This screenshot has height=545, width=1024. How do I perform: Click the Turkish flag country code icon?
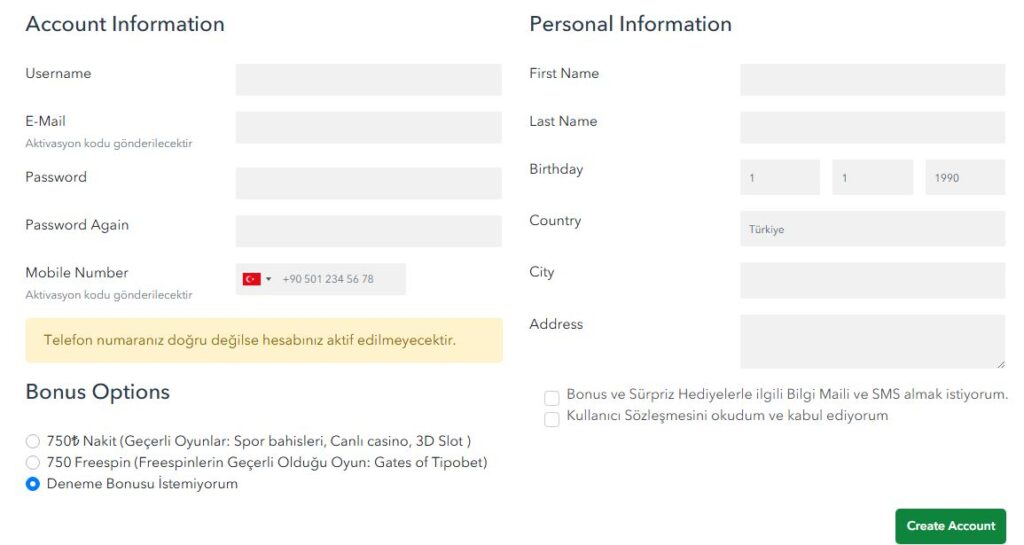point(251,279)
